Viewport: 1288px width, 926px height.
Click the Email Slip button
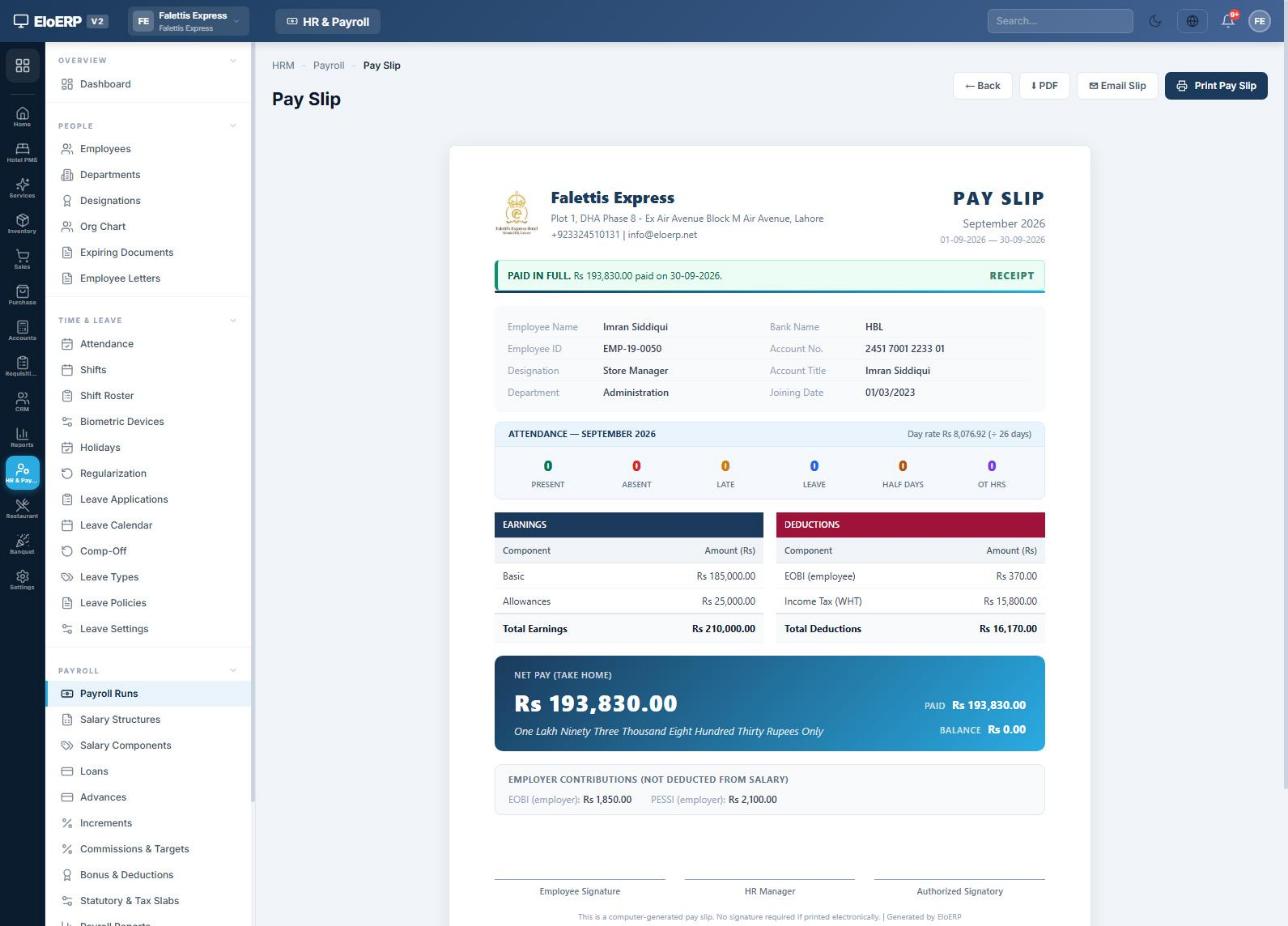point(1117,86)
